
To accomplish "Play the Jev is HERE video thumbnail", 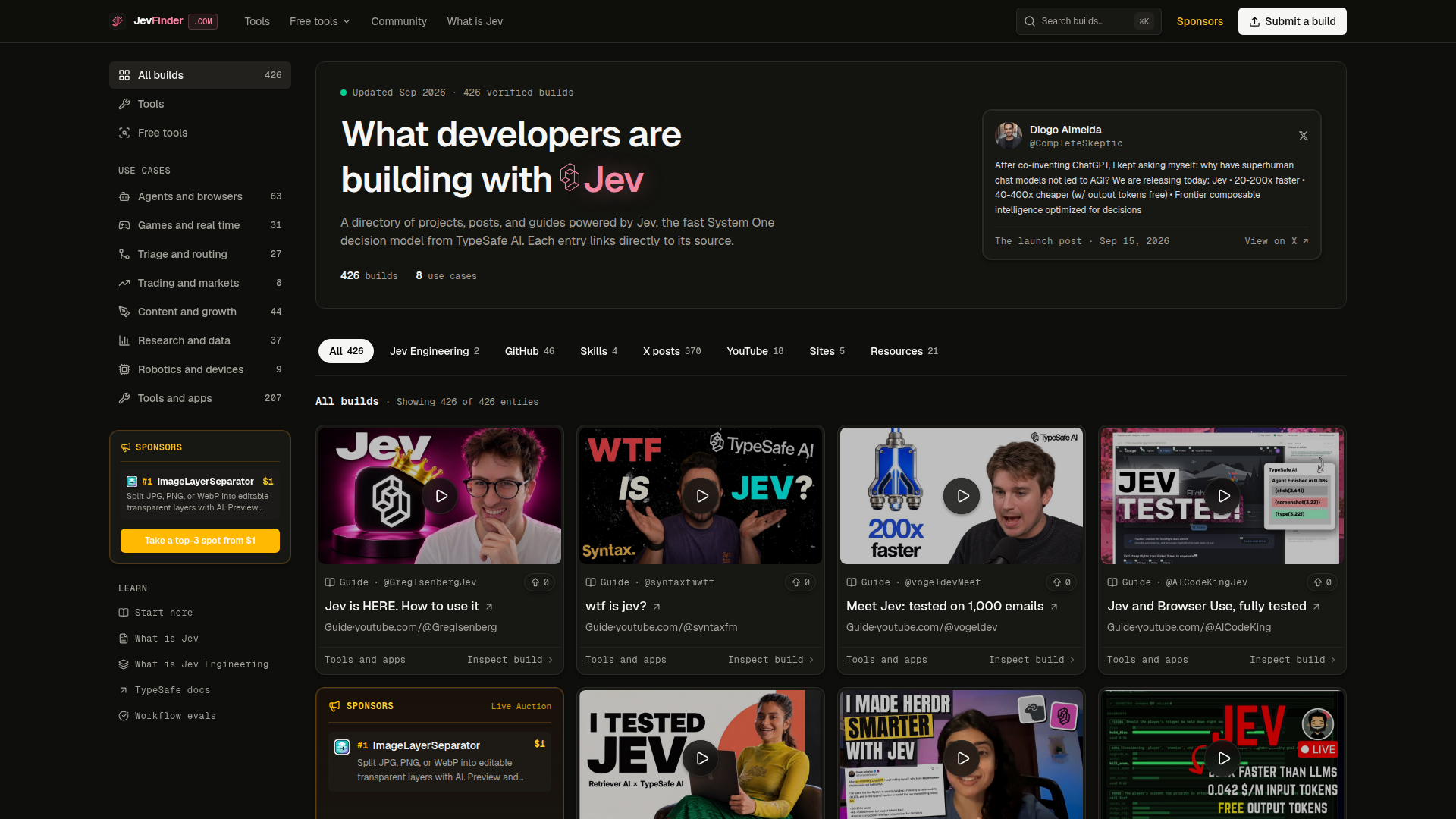I will 441,496.
